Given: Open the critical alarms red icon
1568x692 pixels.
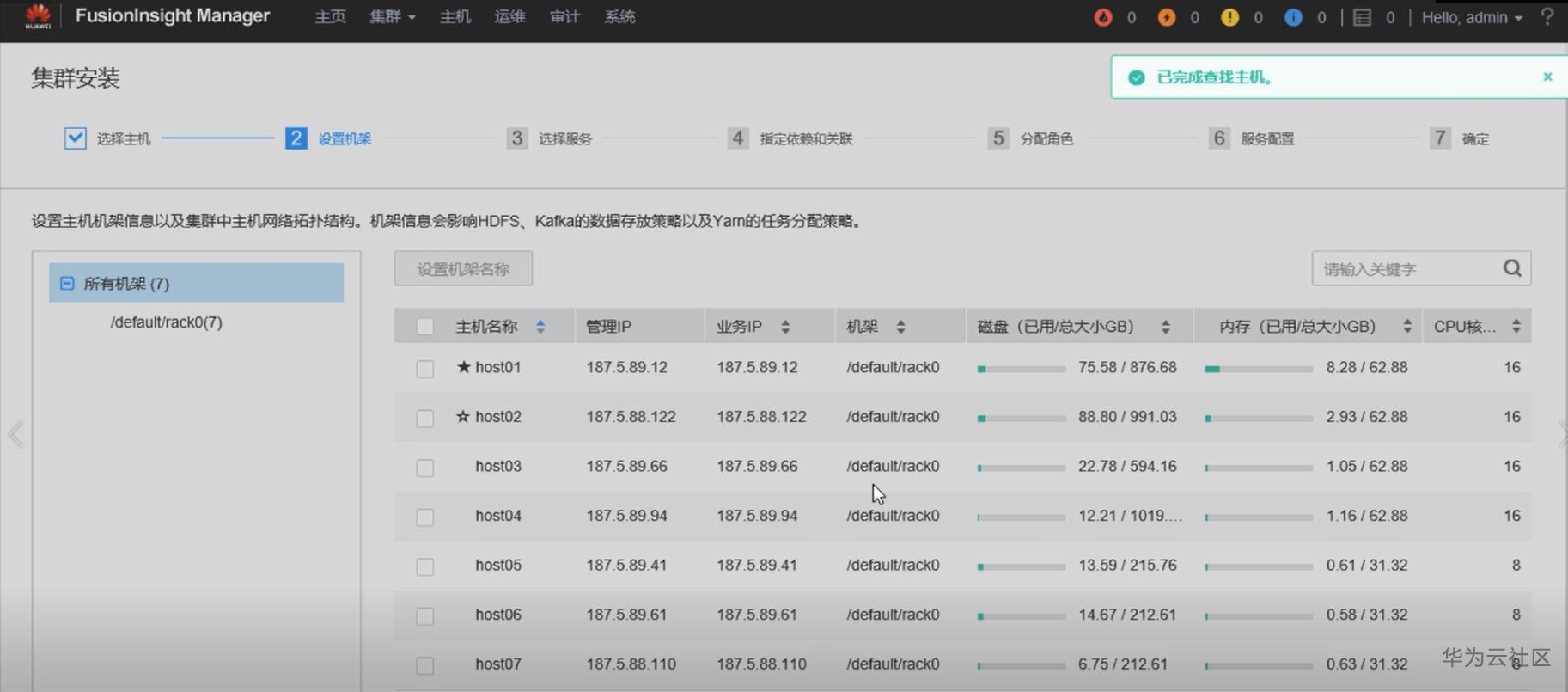Looking at the screenshot, I should (x=1103, y=17).
